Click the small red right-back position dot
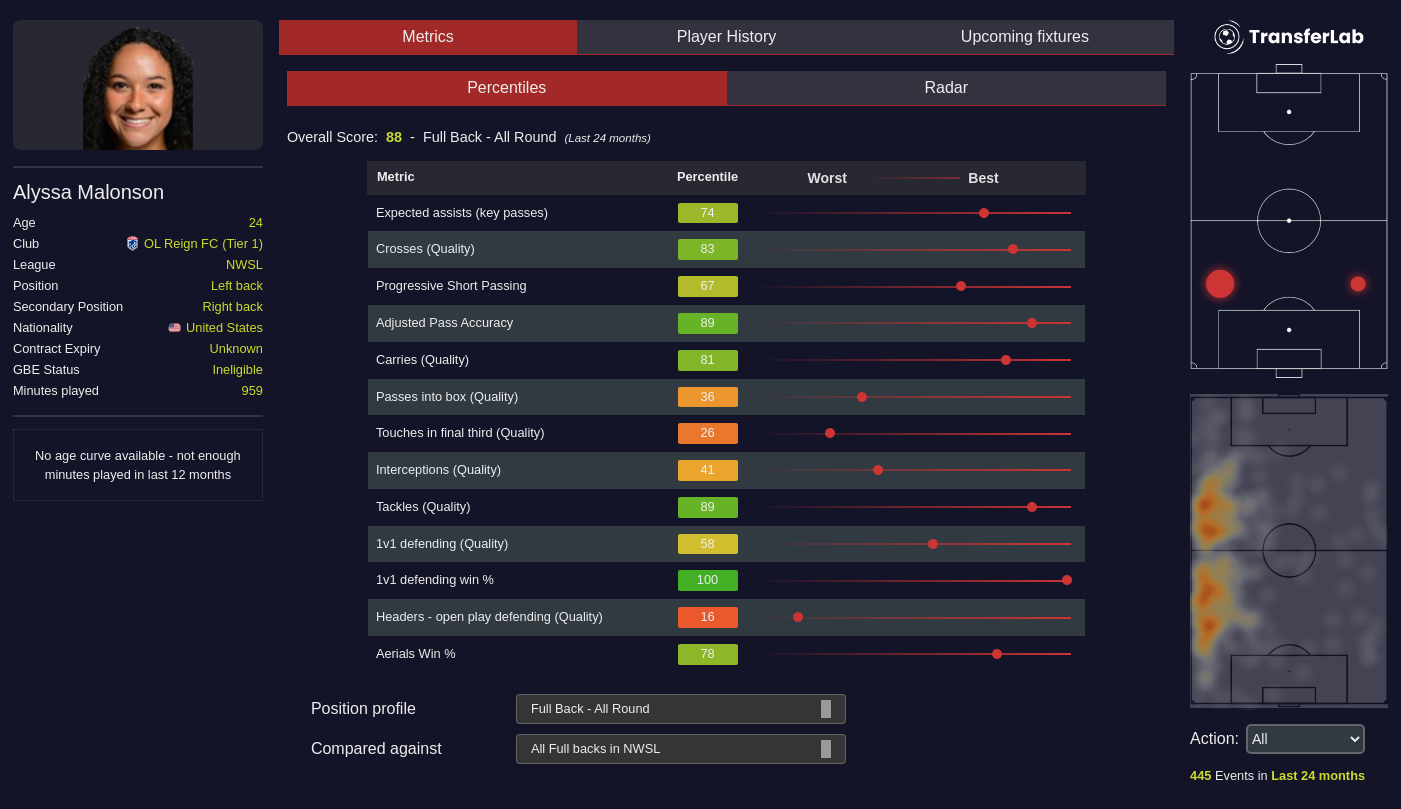Image resolution: width=1401 pixels, height=809 pixels. pyautogui.click(x=1358, y=284)
